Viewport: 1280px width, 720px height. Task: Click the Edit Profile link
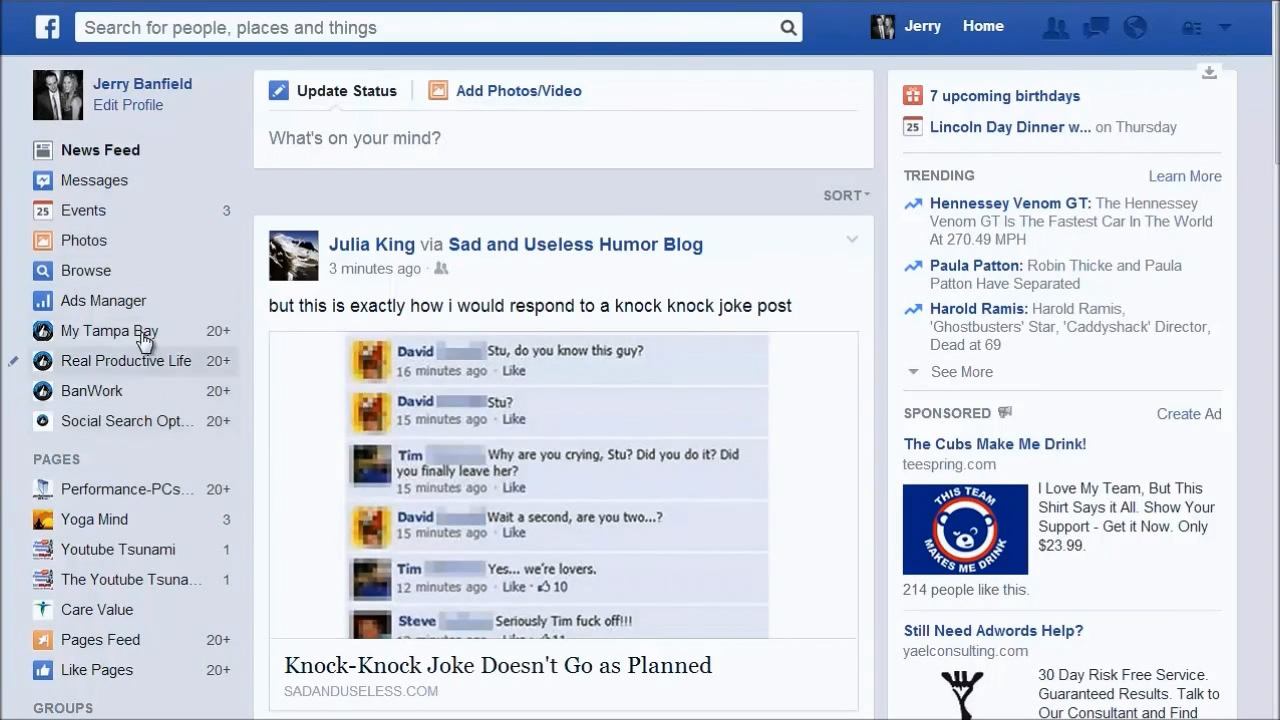pos(128,105)
